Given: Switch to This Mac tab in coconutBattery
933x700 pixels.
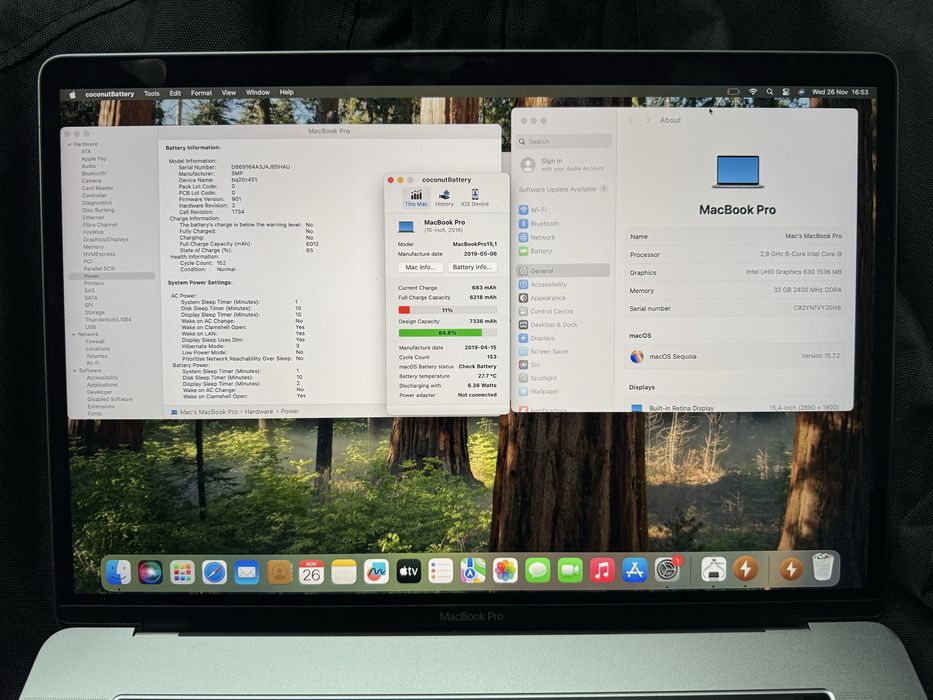Looking at the screenshot, I should 416,198.
